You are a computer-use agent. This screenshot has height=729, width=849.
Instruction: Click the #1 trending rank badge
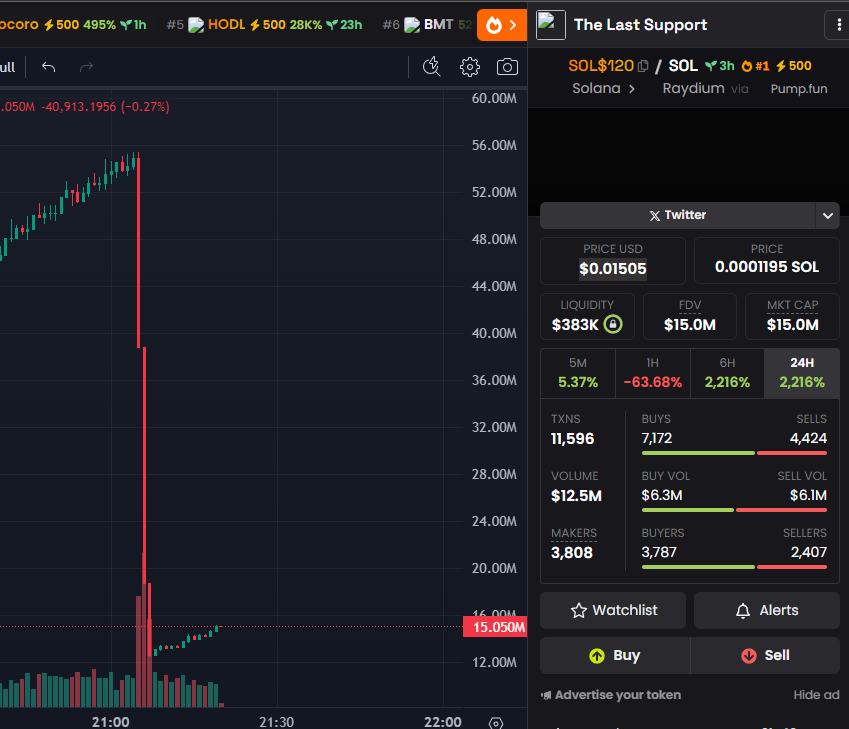(755, 66)
